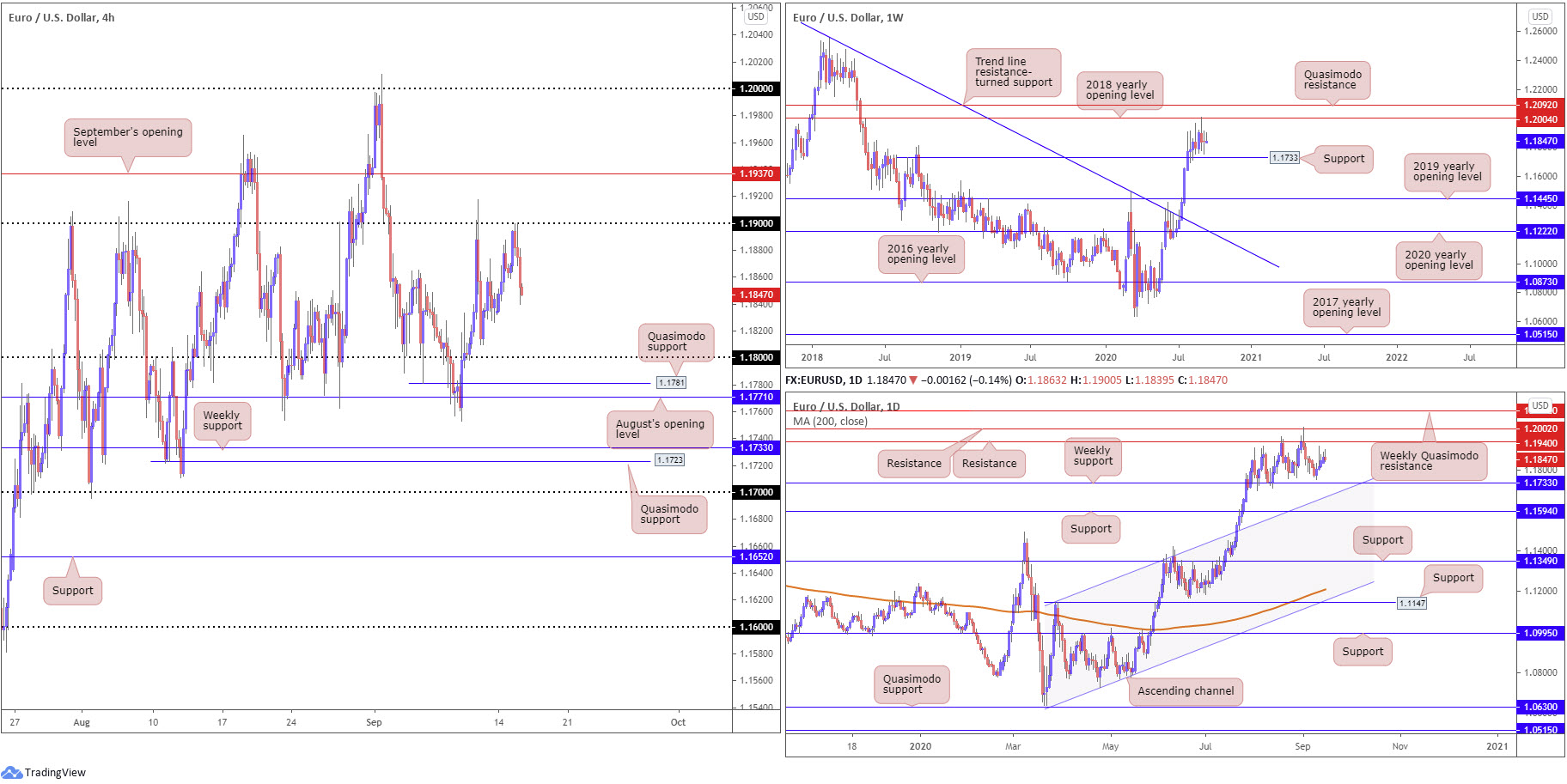Select August's opening level annotation
Screen dimensions: 1567x784
pos(660,428)
